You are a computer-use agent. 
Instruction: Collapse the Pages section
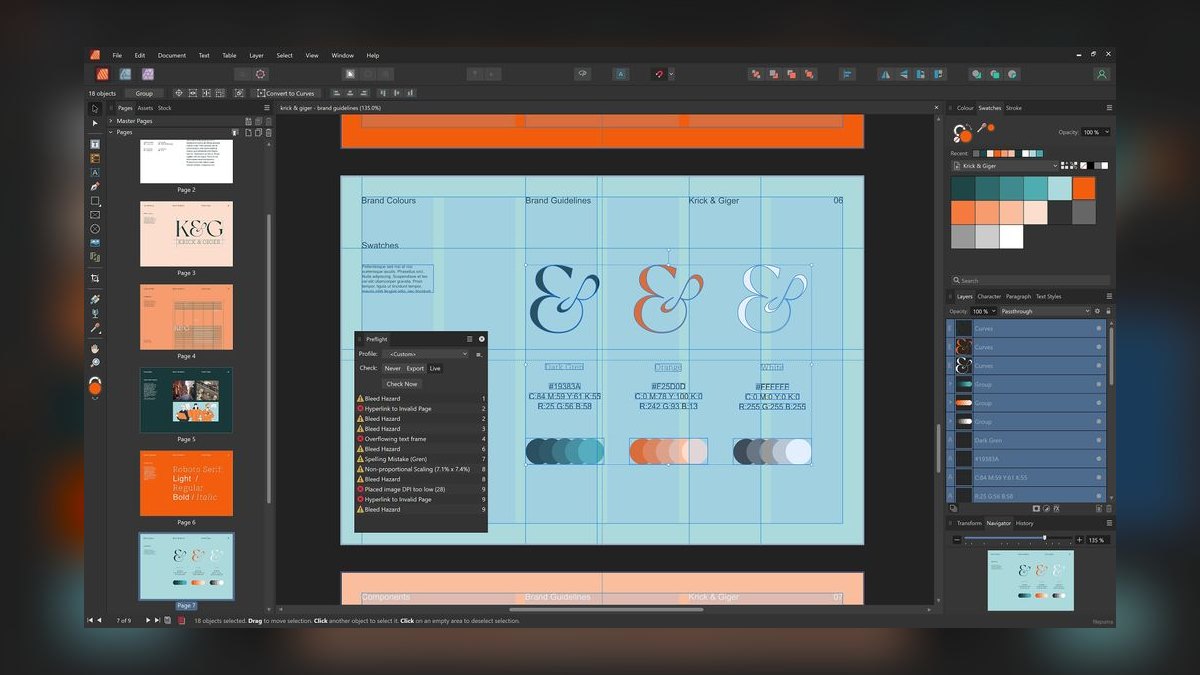click(x=111, y=132)
